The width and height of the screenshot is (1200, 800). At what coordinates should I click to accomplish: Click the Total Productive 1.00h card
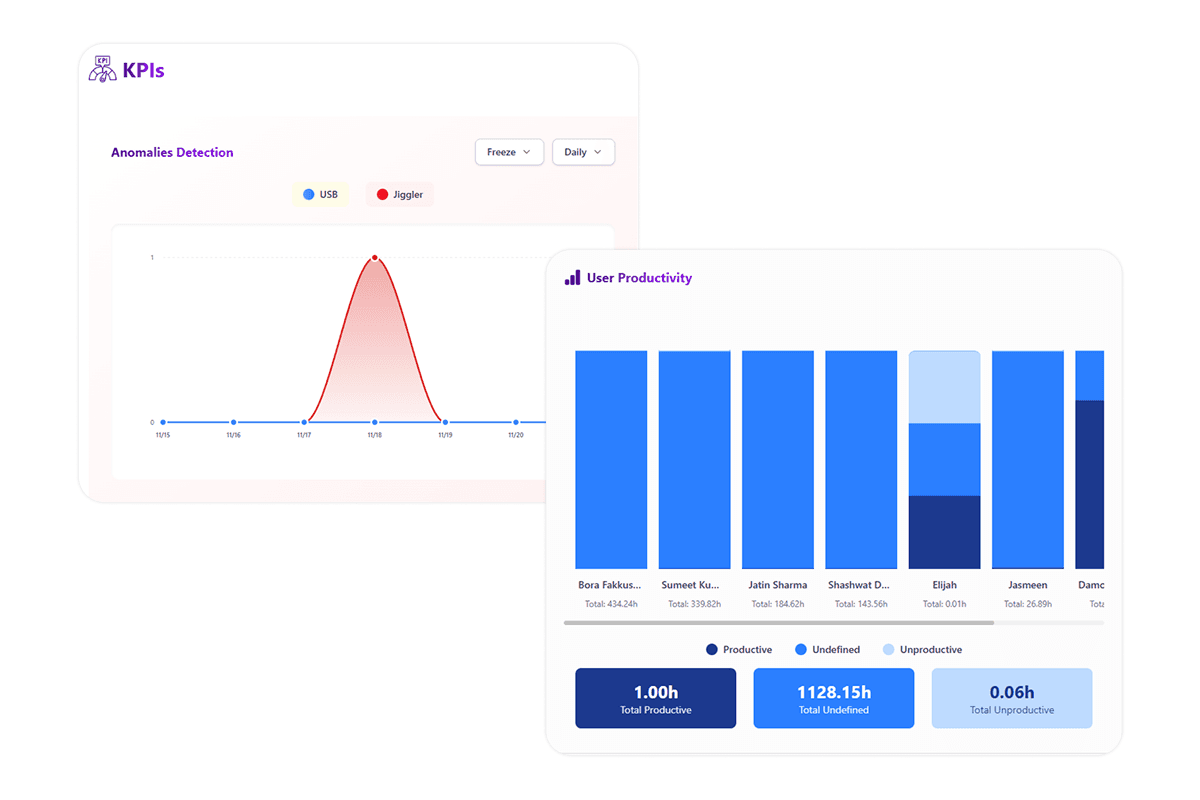tap(655, 698)
